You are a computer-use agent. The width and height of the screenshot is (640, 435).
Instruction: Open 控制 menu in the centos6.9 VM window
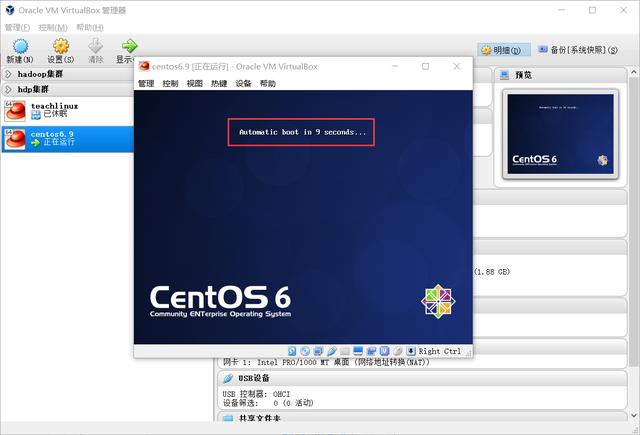(170, 84)
